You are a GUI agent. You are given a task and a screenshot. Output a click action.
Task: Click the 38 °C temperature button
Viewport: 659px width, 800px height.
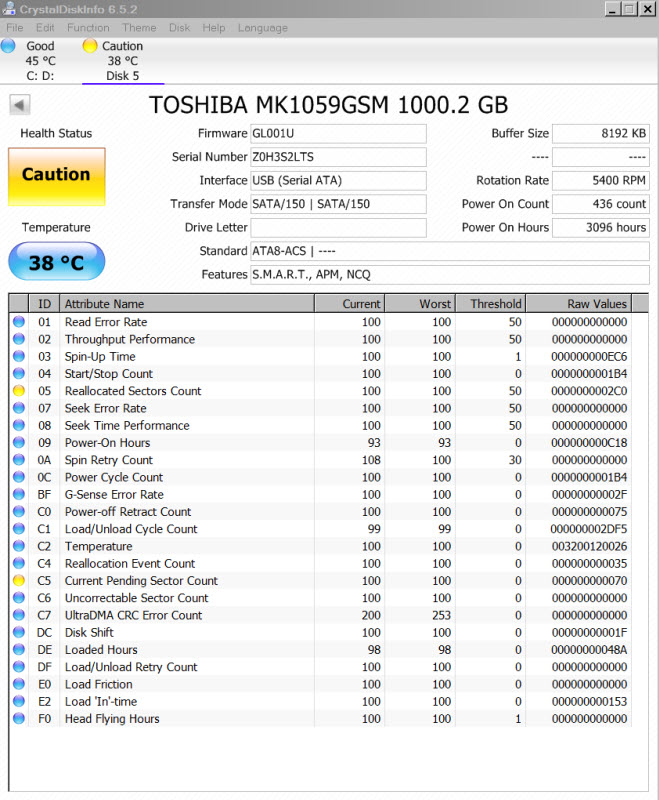pyautogui.click(x=57, y=262)
